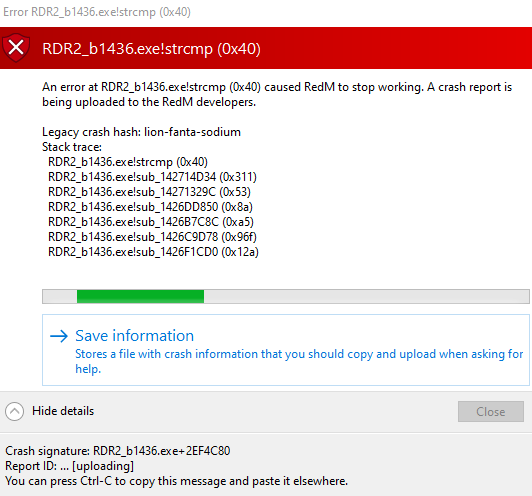Collapse details with the chevron circle icon
Image resolution: width=532 pixels, height=496 pixels.
tap(15, 412)
